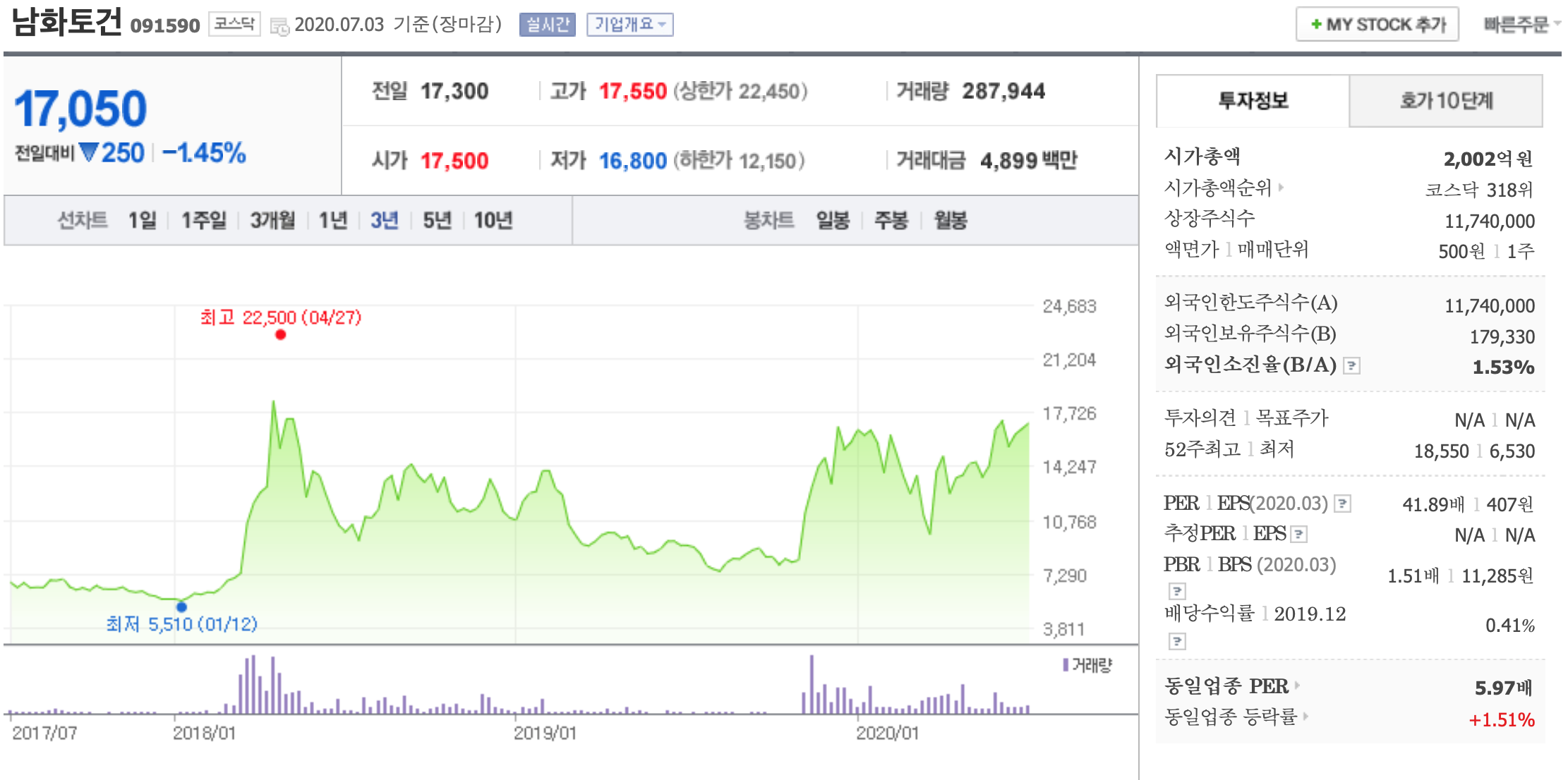Click the 고가 value 17,550
This screenshot has height=780, width=1568.
pos(632,92)
